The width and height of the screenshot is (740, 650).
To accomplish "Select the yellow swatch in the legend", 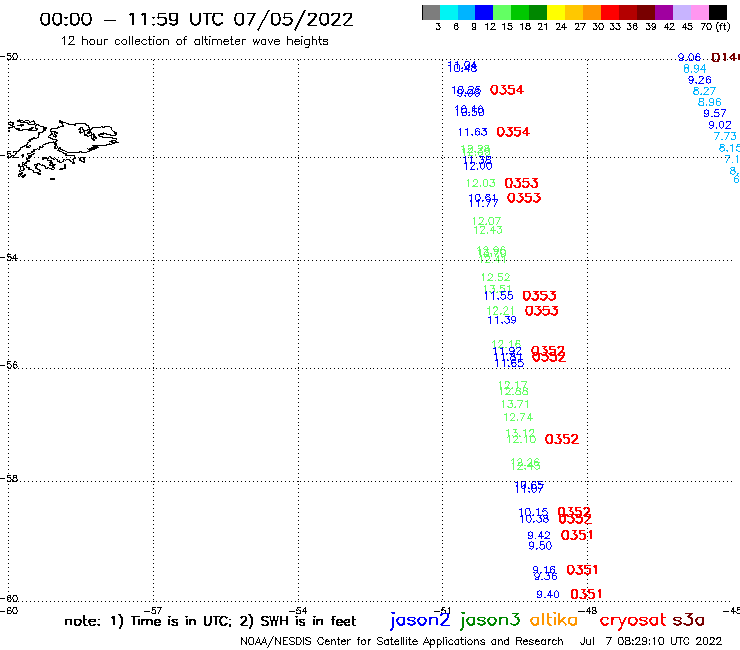I will 556,12.
